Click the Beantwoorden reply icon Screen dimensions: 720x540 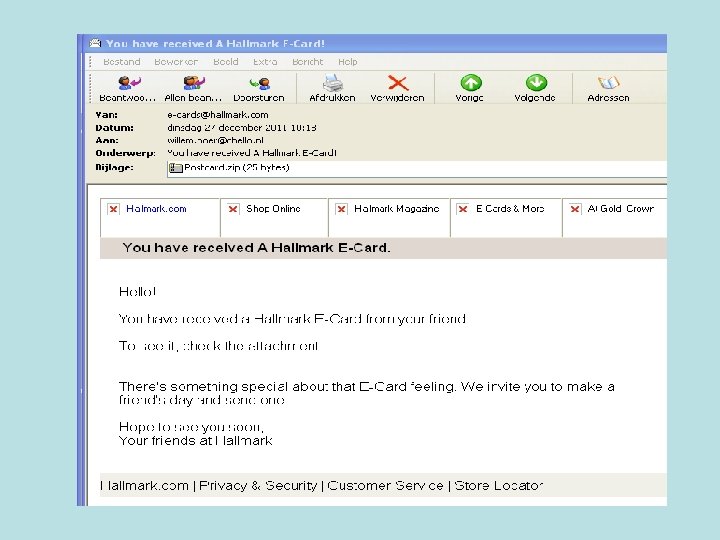(129, 83)
